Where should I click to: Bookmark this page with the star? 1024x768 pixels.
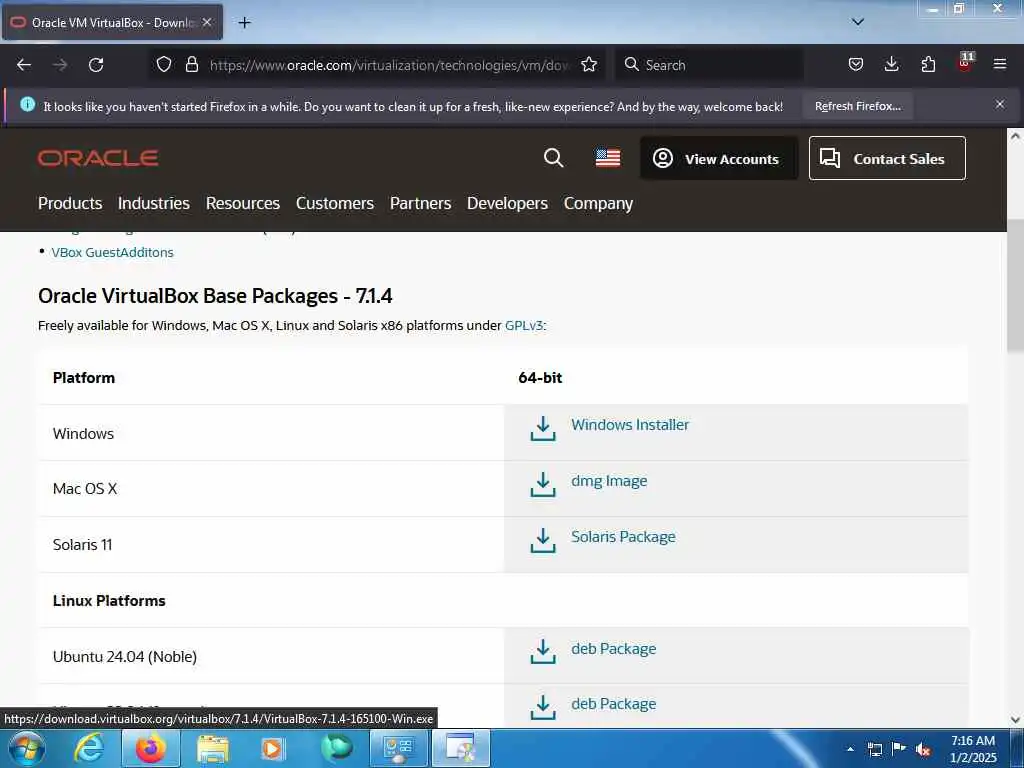coord(589,64)
